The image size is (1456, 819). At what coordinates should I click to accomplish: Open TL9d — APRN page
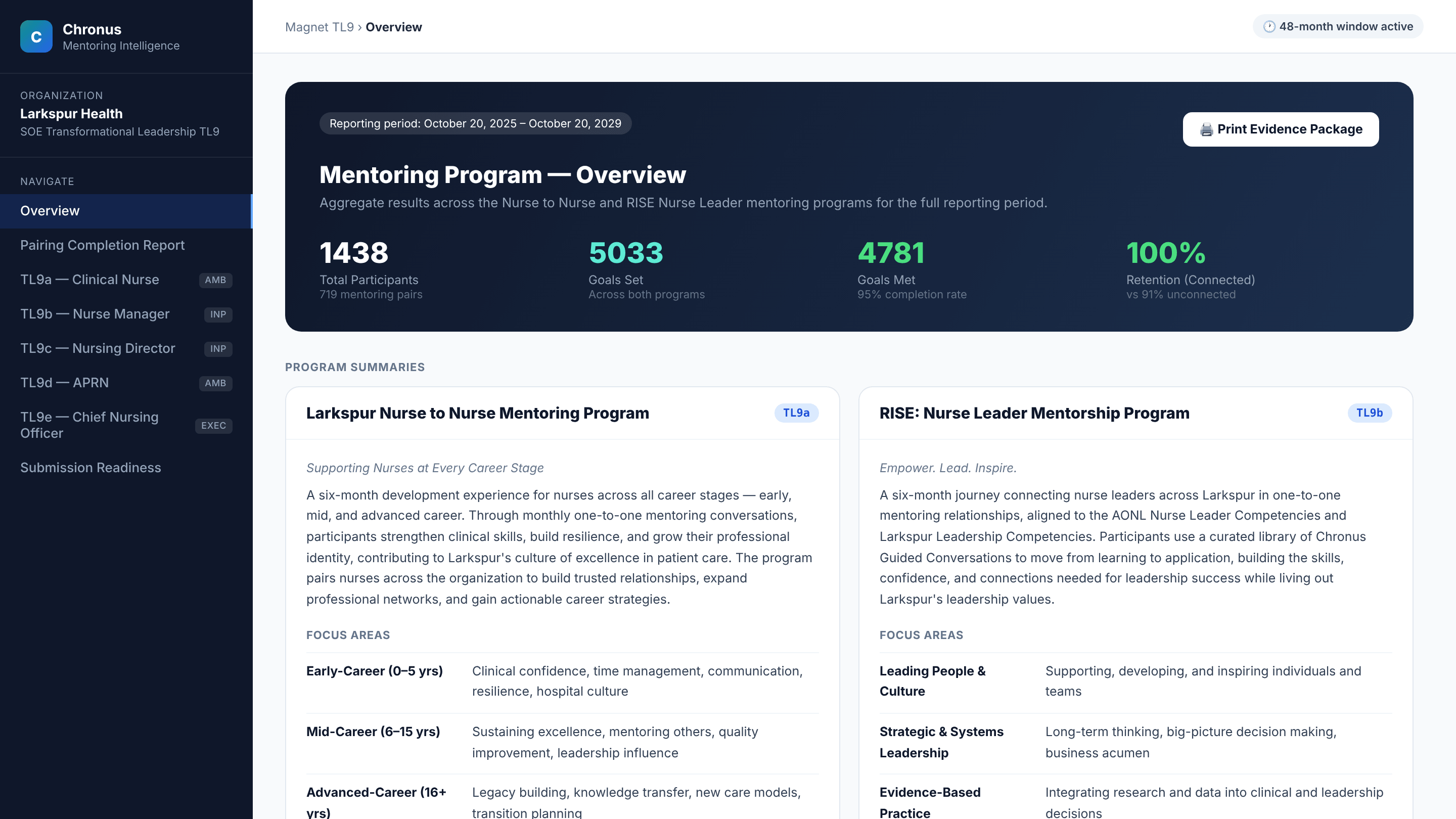coord(126,383)
